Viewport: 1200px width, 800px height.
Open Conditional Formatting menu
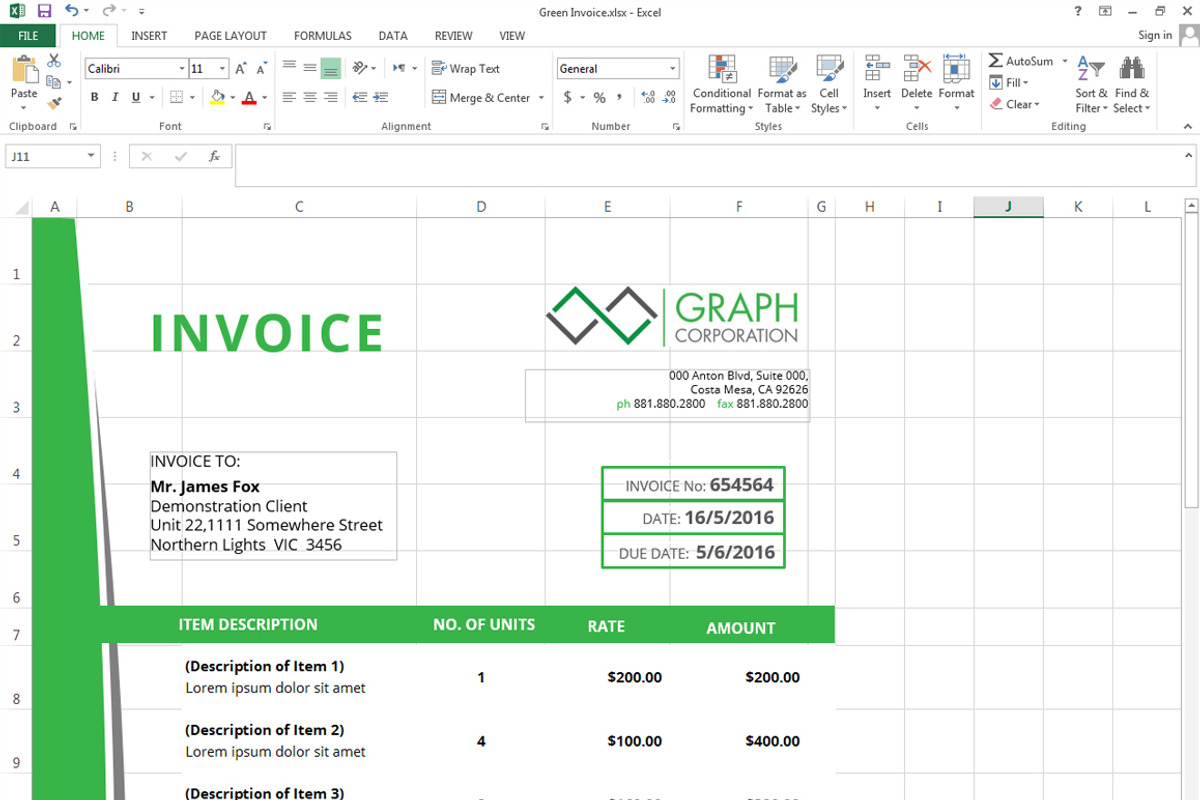(722, 85)
